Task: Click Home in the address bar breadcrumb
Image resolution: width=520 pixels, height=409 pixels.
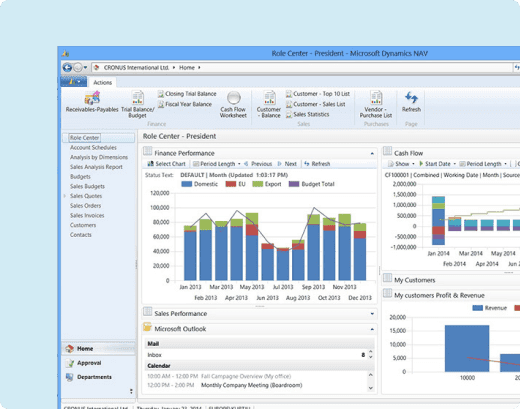Action: [x=187, y=68]
